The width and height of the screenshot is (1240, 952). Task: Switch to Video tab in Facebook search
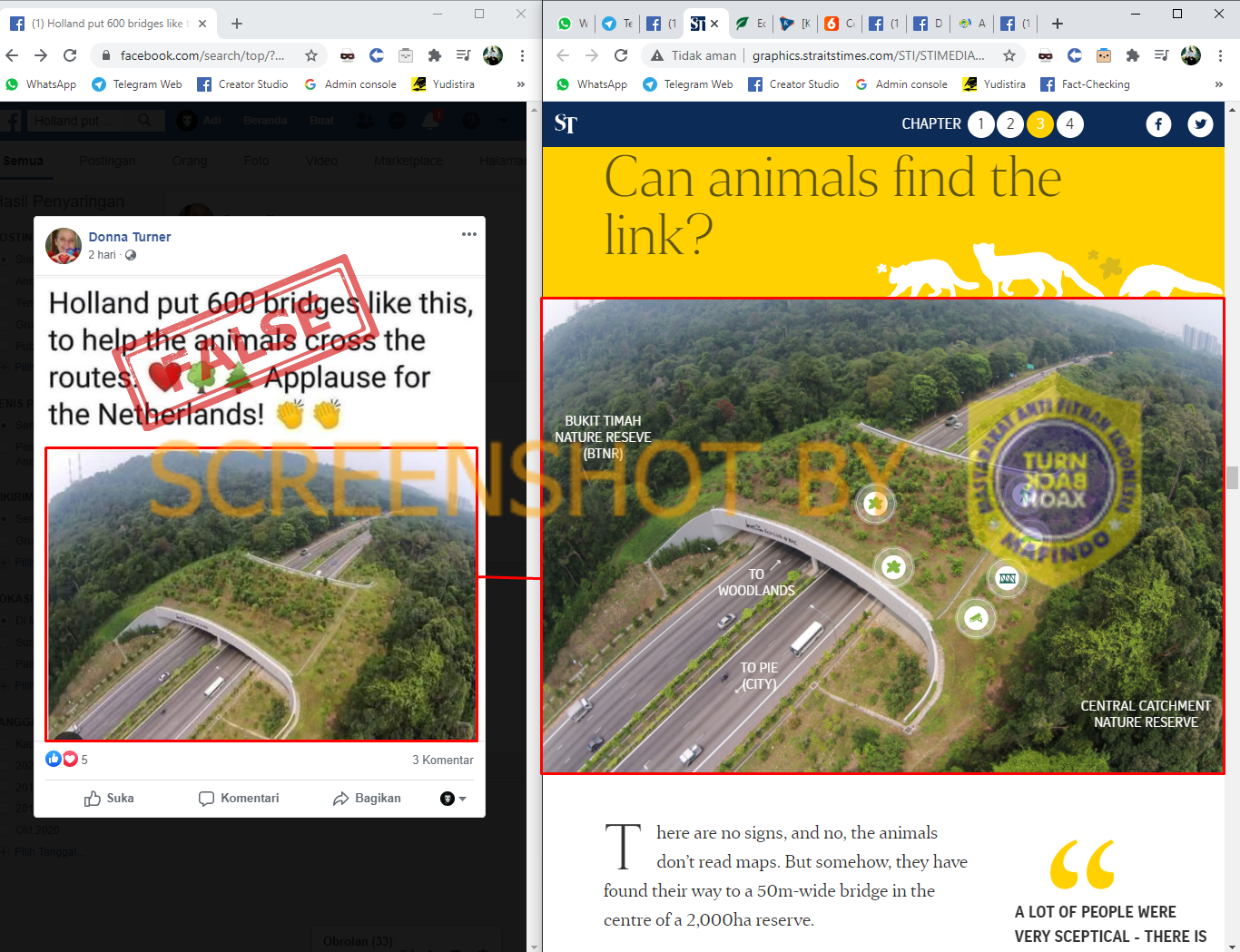[x=321, y=161]
